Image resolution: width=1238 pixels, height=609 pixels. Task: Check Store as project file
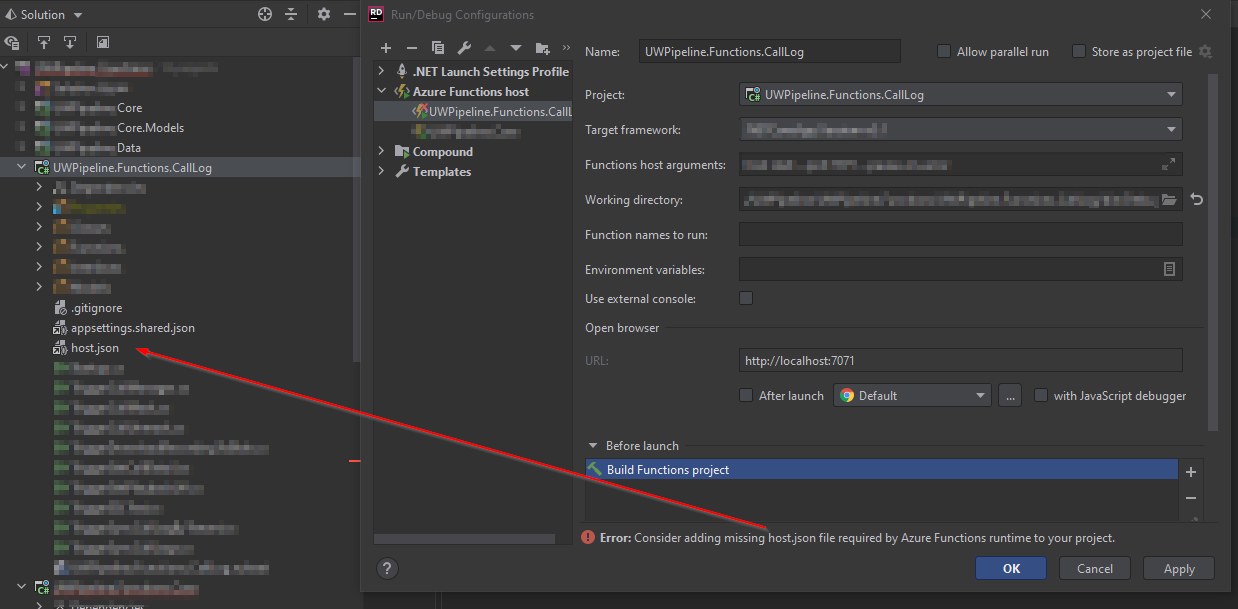click(x=1078, y=51)
